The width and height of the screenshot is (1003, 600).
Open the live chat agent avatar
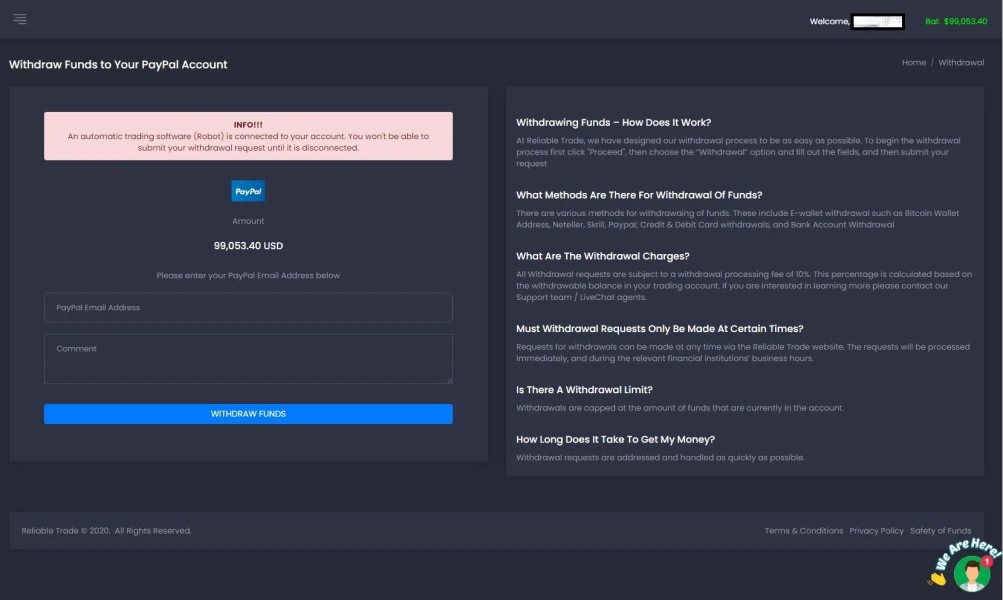pos(970,574)
